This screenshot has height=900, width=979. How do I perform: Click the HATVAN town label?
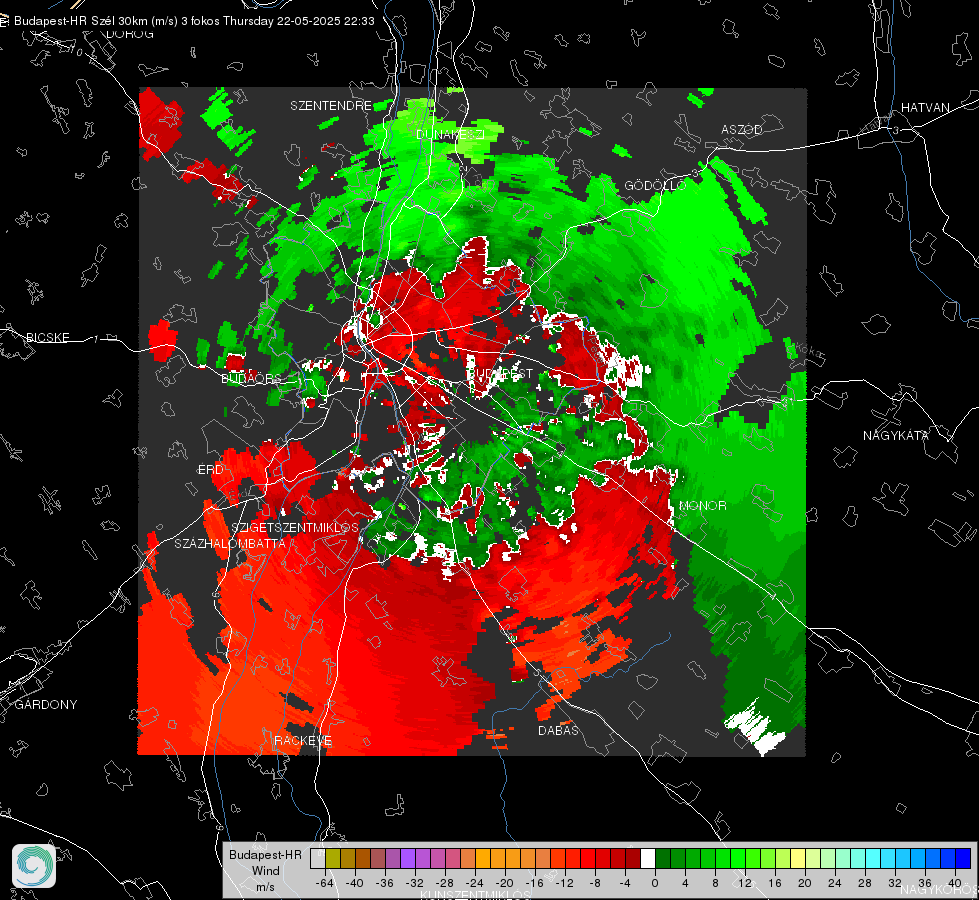tap(925, 107)
